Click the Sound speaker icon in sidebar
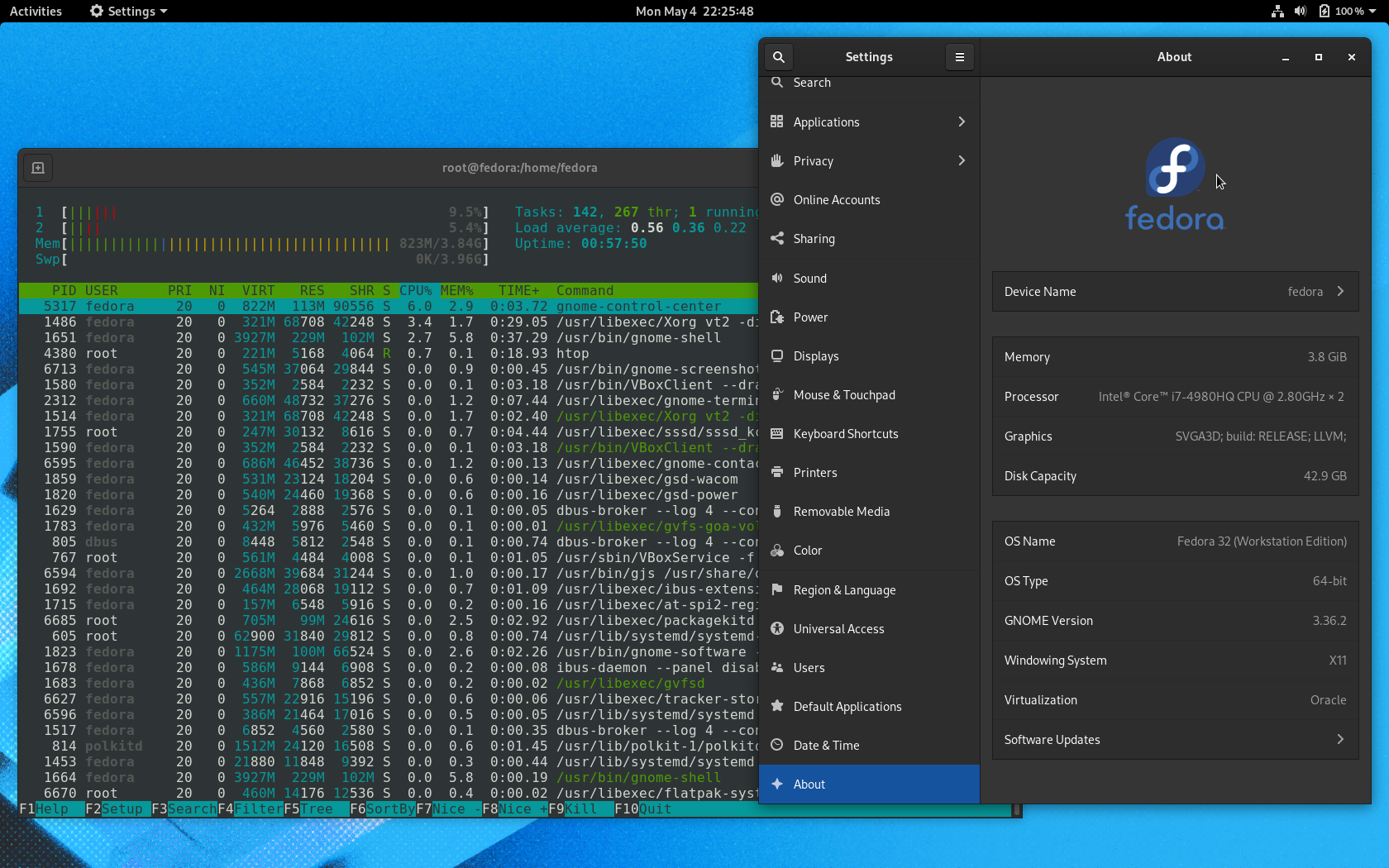Viewport: 1389px width, 868px height. tap(777, 278)
